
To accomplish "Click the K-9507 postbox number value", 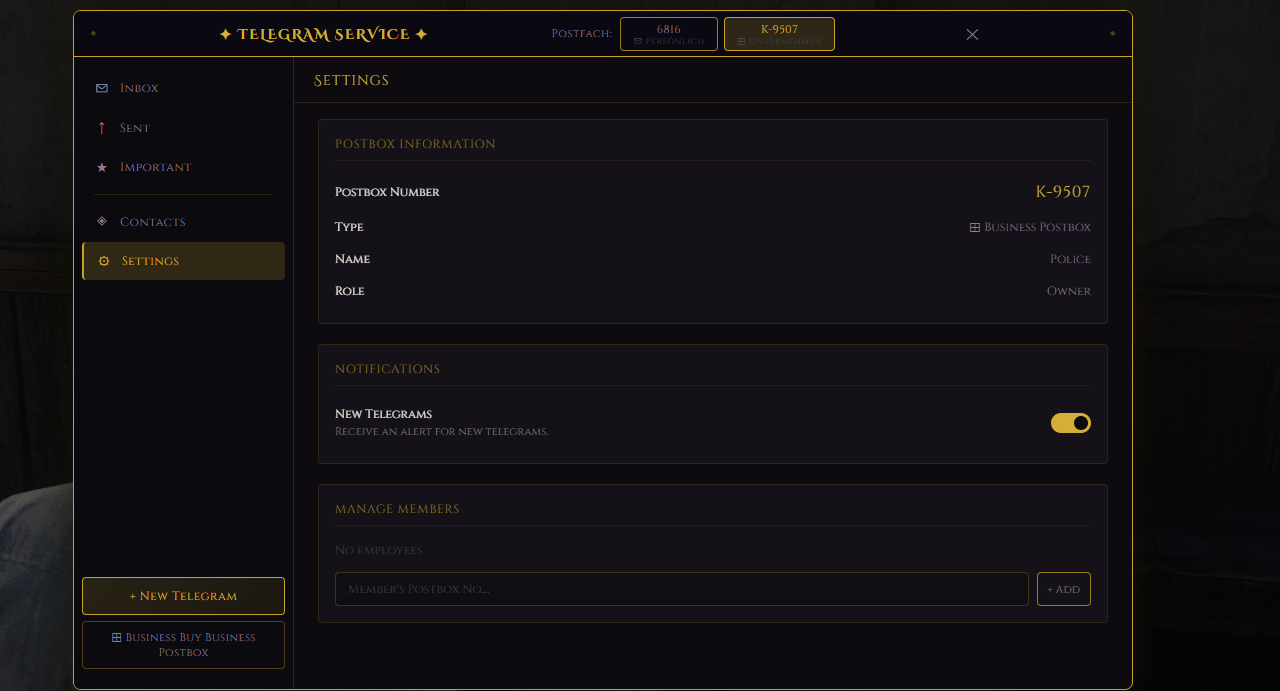I will tap(1063, 192).
